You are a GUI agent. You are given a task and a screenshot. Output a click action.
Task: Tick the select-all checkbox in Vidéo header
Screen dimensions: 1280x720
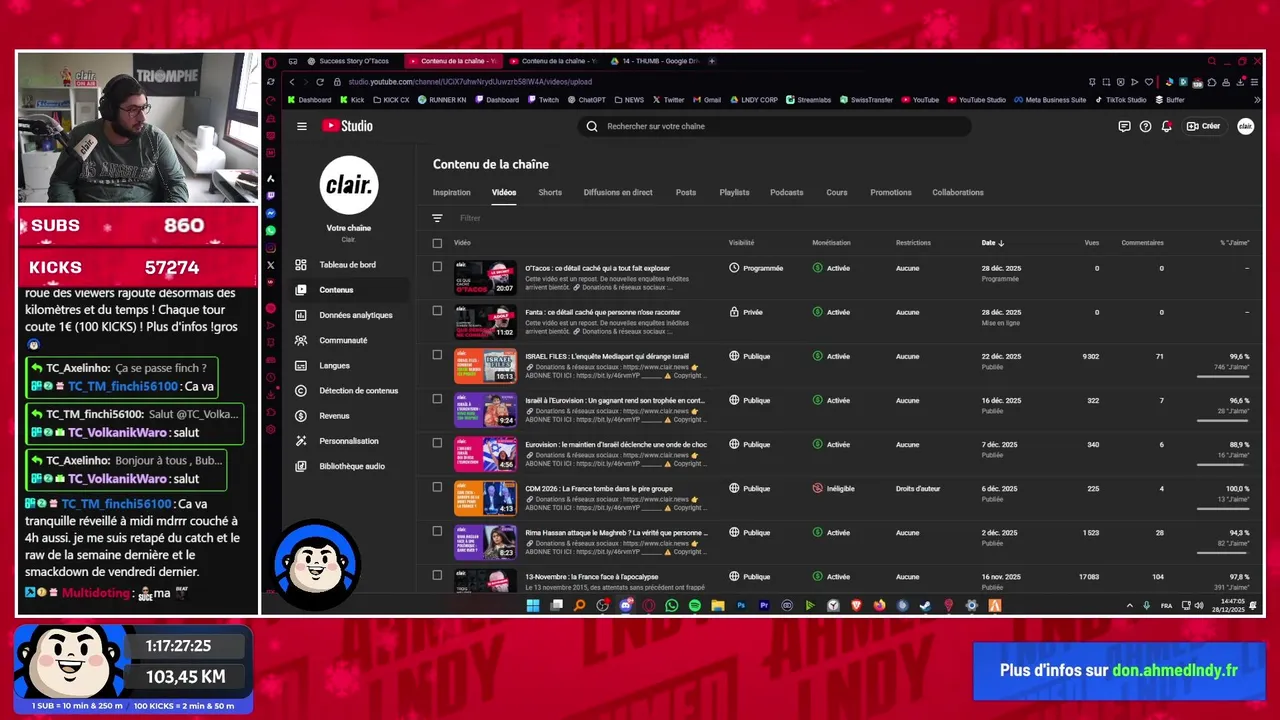pyautogui.click(x=437, y=243)
